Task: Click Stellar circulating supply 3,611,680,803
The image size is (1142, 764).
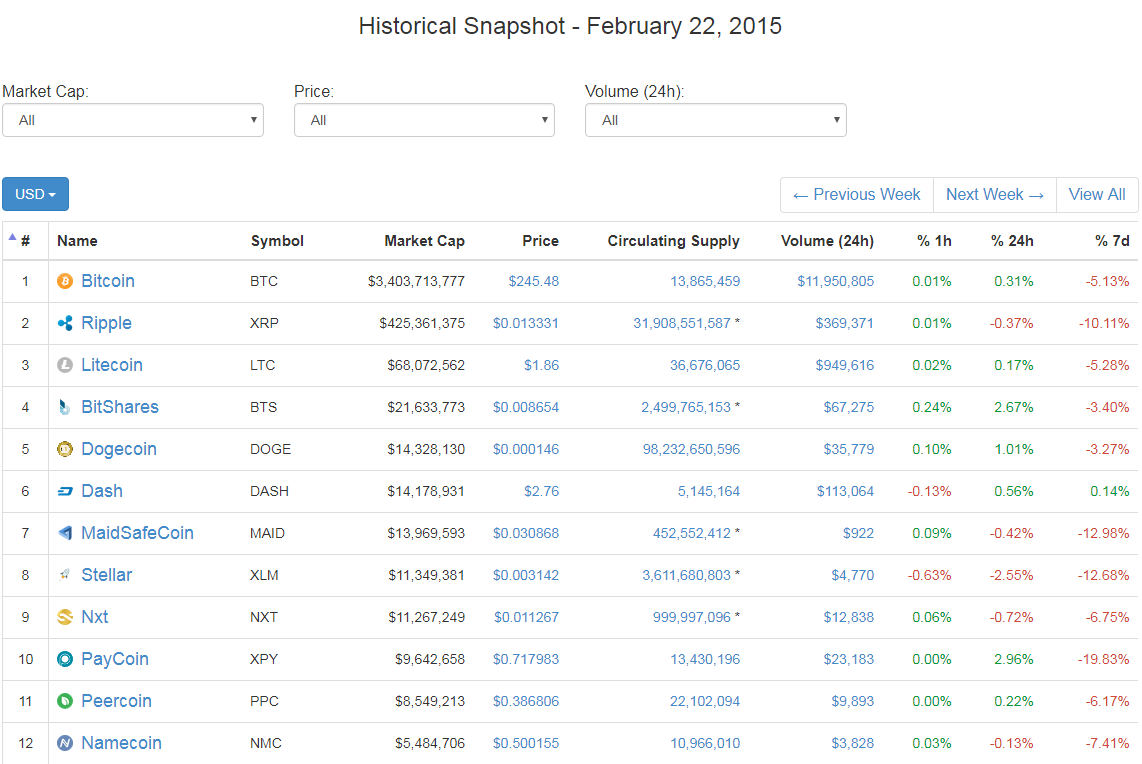Action: coord(686,575)
